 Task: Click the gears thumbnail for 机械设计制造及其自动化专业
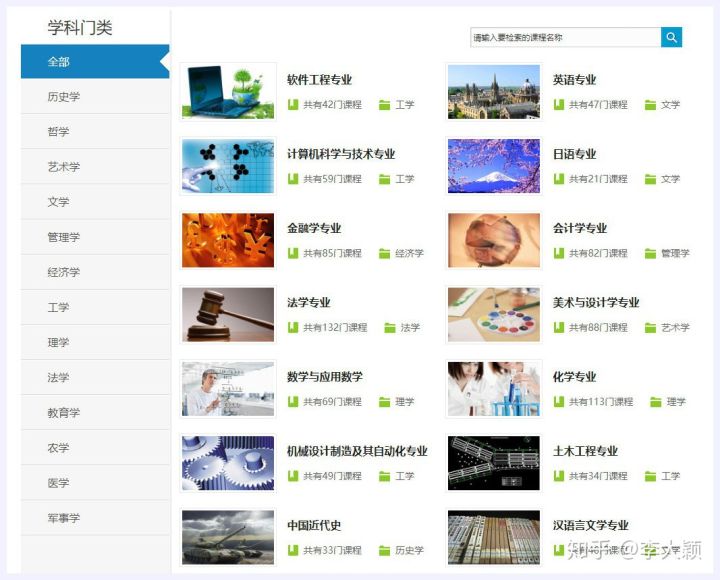point(228,463)
